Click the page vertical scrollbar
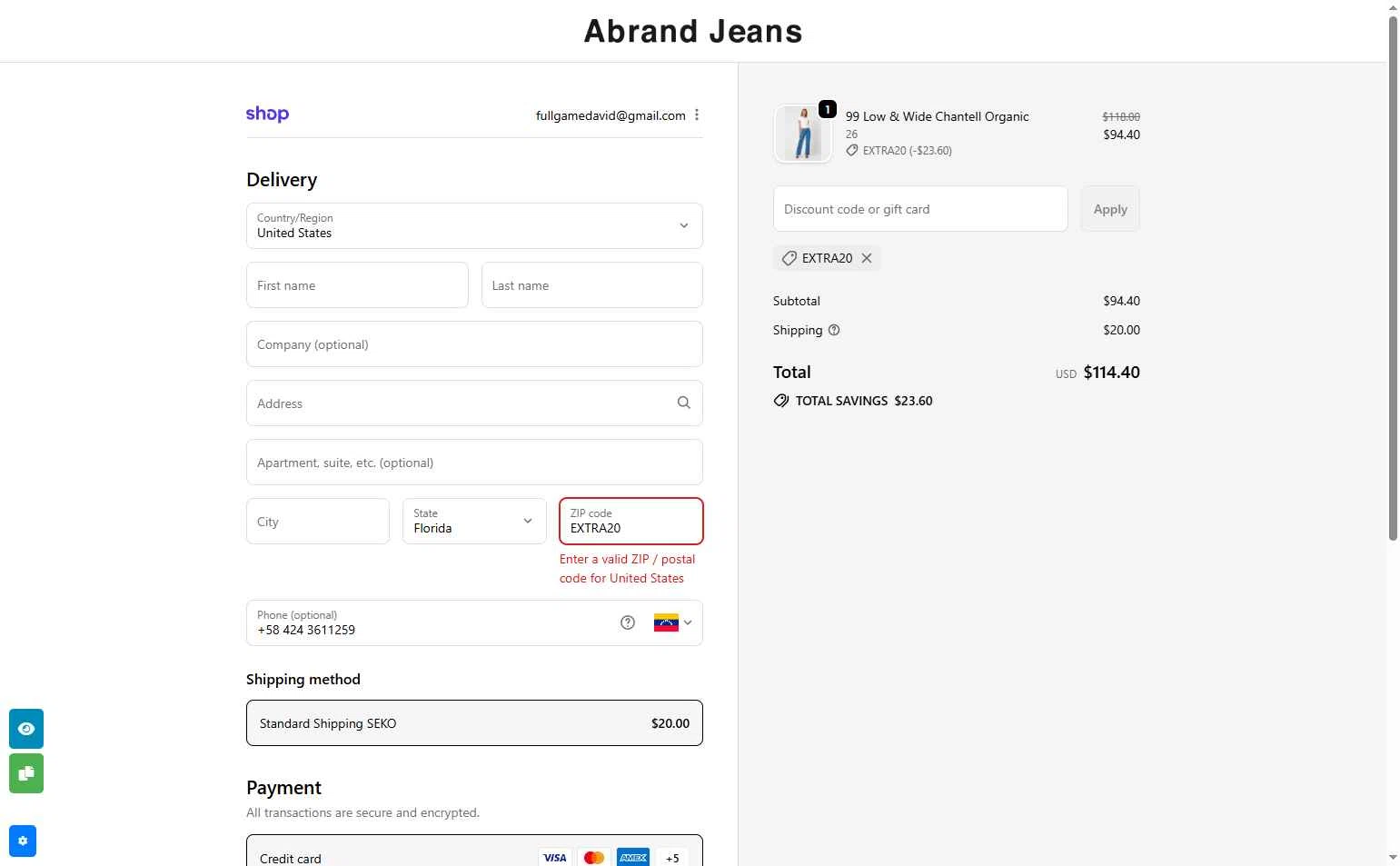 click(x=1393, y=277)
